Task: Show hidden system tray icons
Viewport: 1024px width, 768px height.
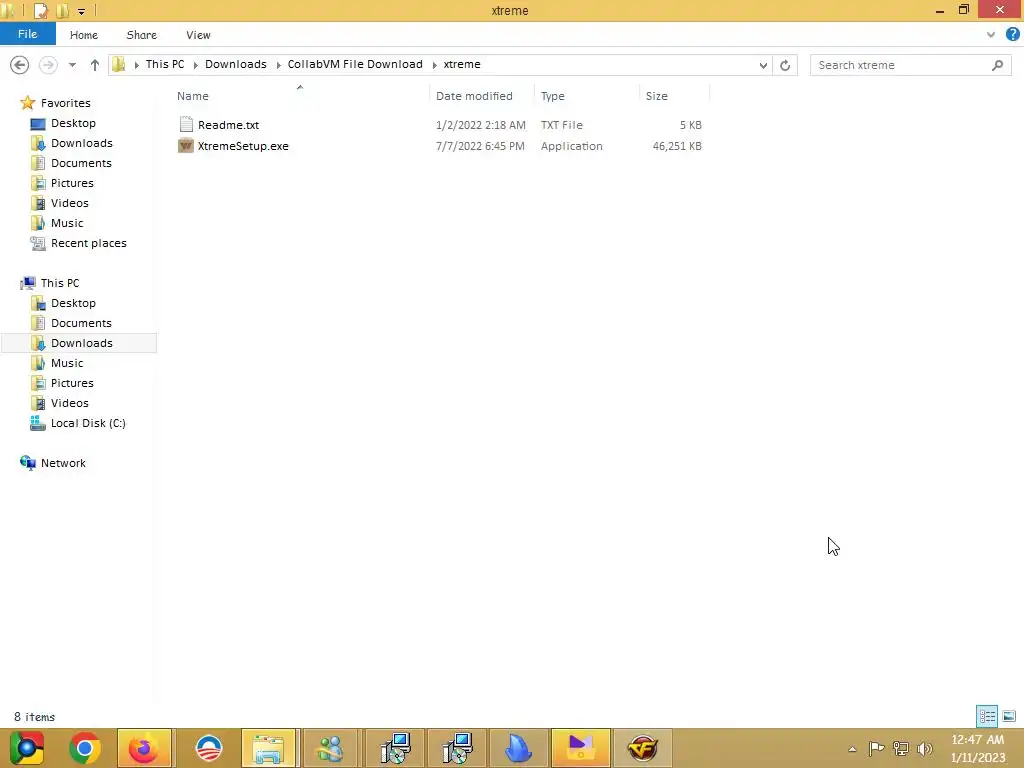Action: 852,749
